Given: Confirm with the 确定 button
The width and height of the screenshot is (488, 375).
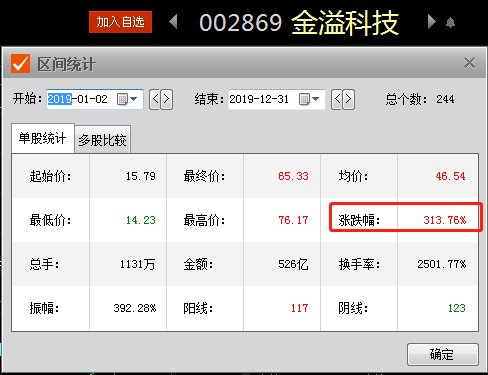Looking at the screenshot, I should 443,354.
